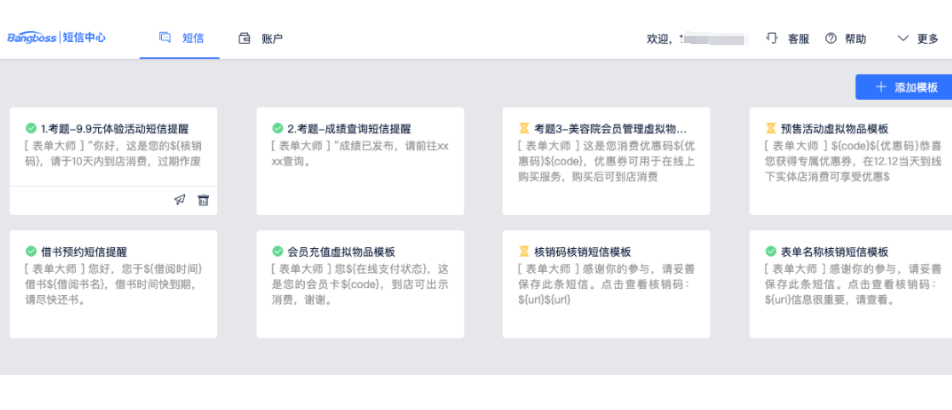Screen dimensions: 952x410
Task: Click the 短信 message icon
Action: pyautogui.click(x=165, y=38)
